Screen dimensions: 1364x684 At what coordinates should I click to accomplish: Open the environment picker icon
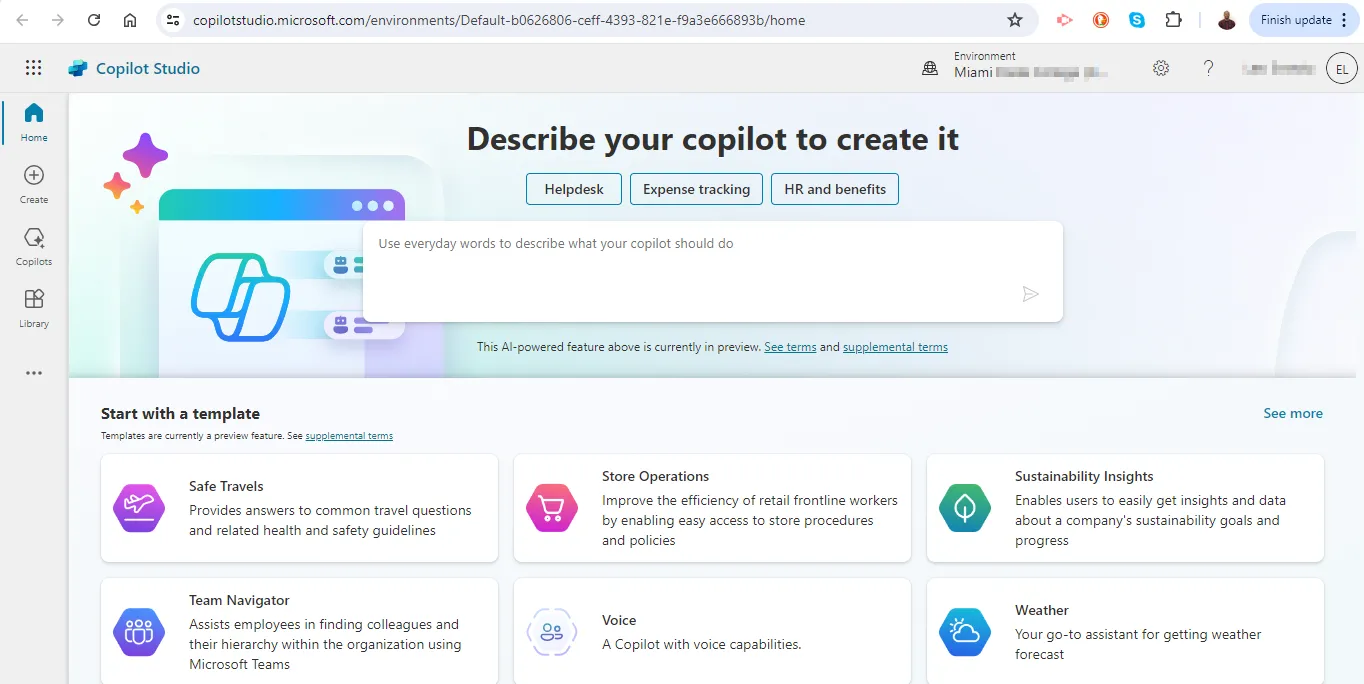click(x=930, y=68)
